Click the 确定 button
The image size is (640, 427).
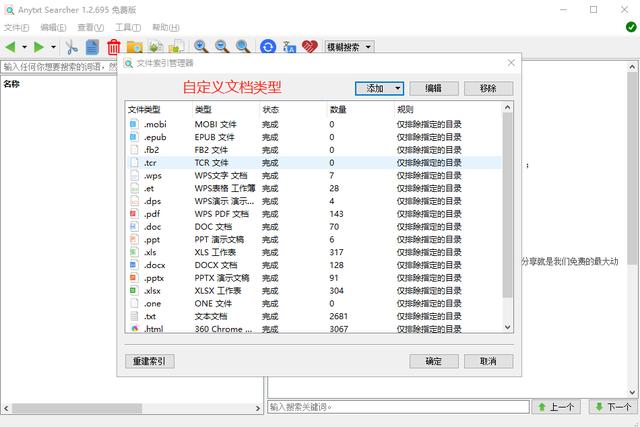[434, 361]
